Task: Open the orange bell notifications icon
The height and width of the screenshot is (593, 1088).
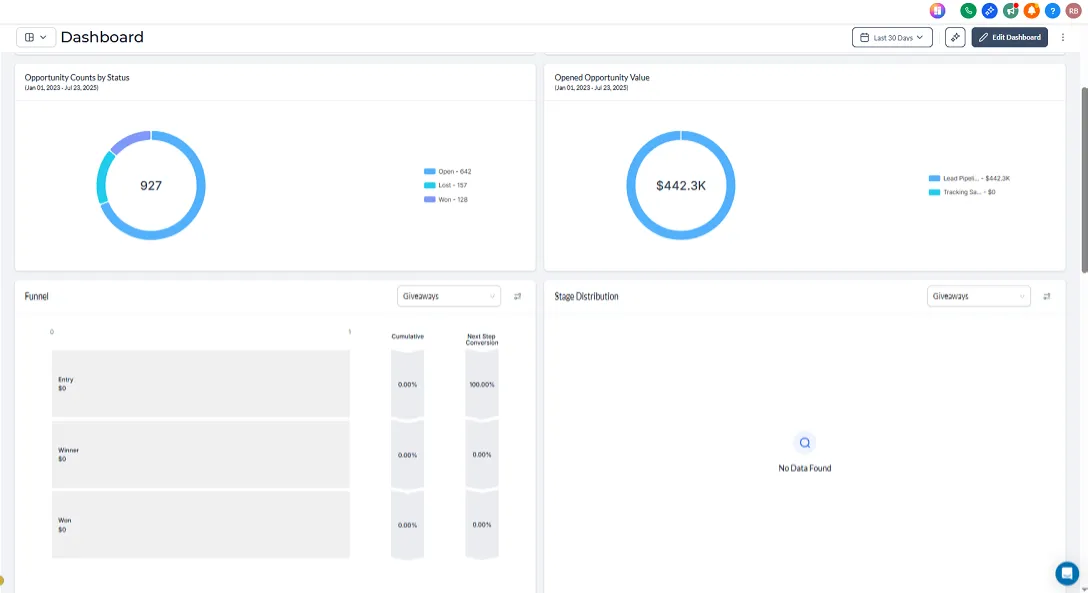Action: tap(1032, 10)
